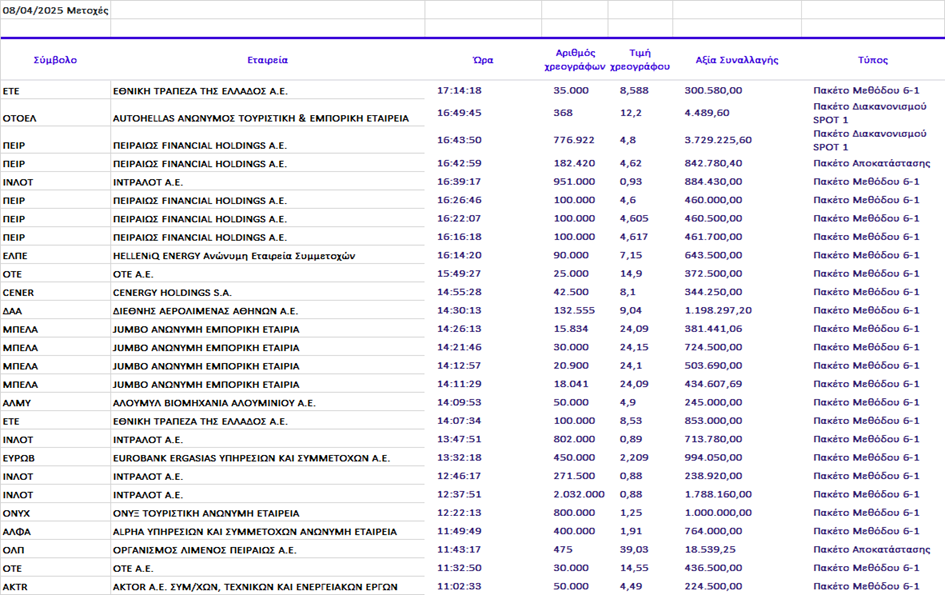
Task: Select the Αξία Συναλλαγής column header
Action: (736, 60)
